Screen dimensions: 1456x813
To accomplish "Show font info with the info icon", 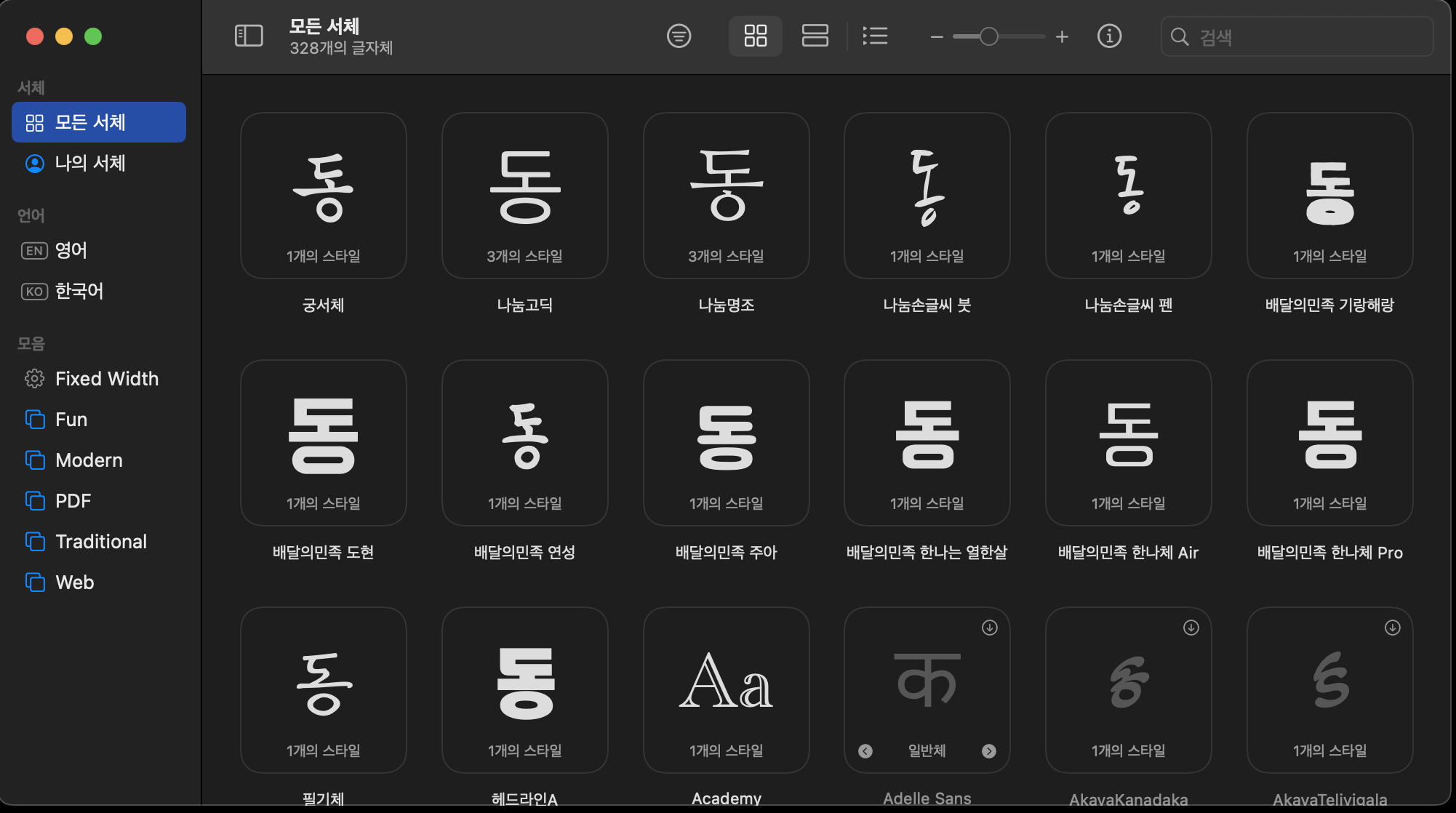I will click(1109, 36).
